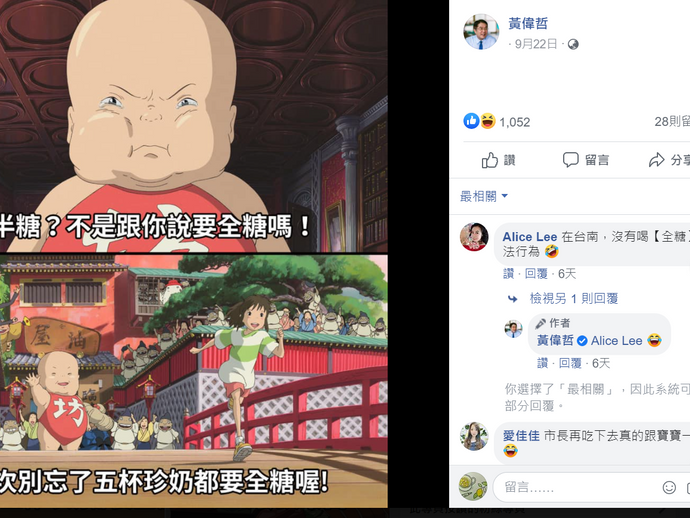Open 黃偉哲's profile picture in the post header
Screen dimensions: 690x518
pos(481,32)
